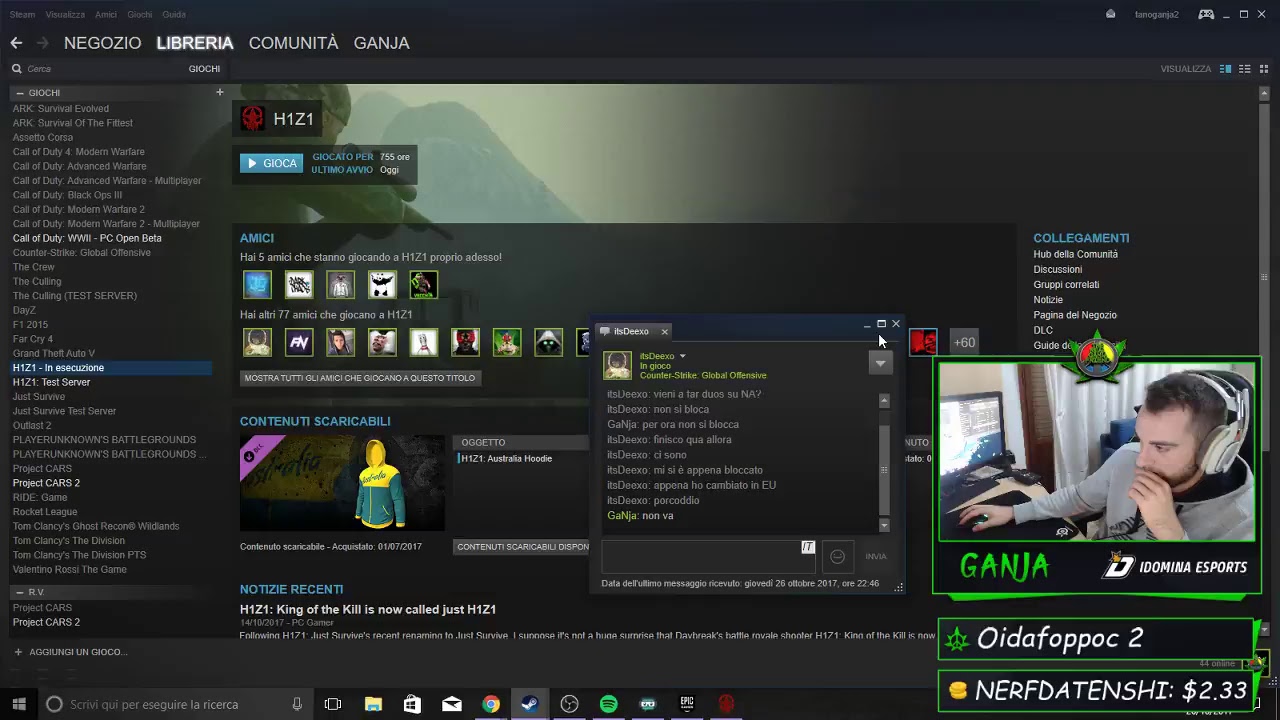
Task: Click the GIOCA play button
Action: pyautogui.click(x=271, y=163)
